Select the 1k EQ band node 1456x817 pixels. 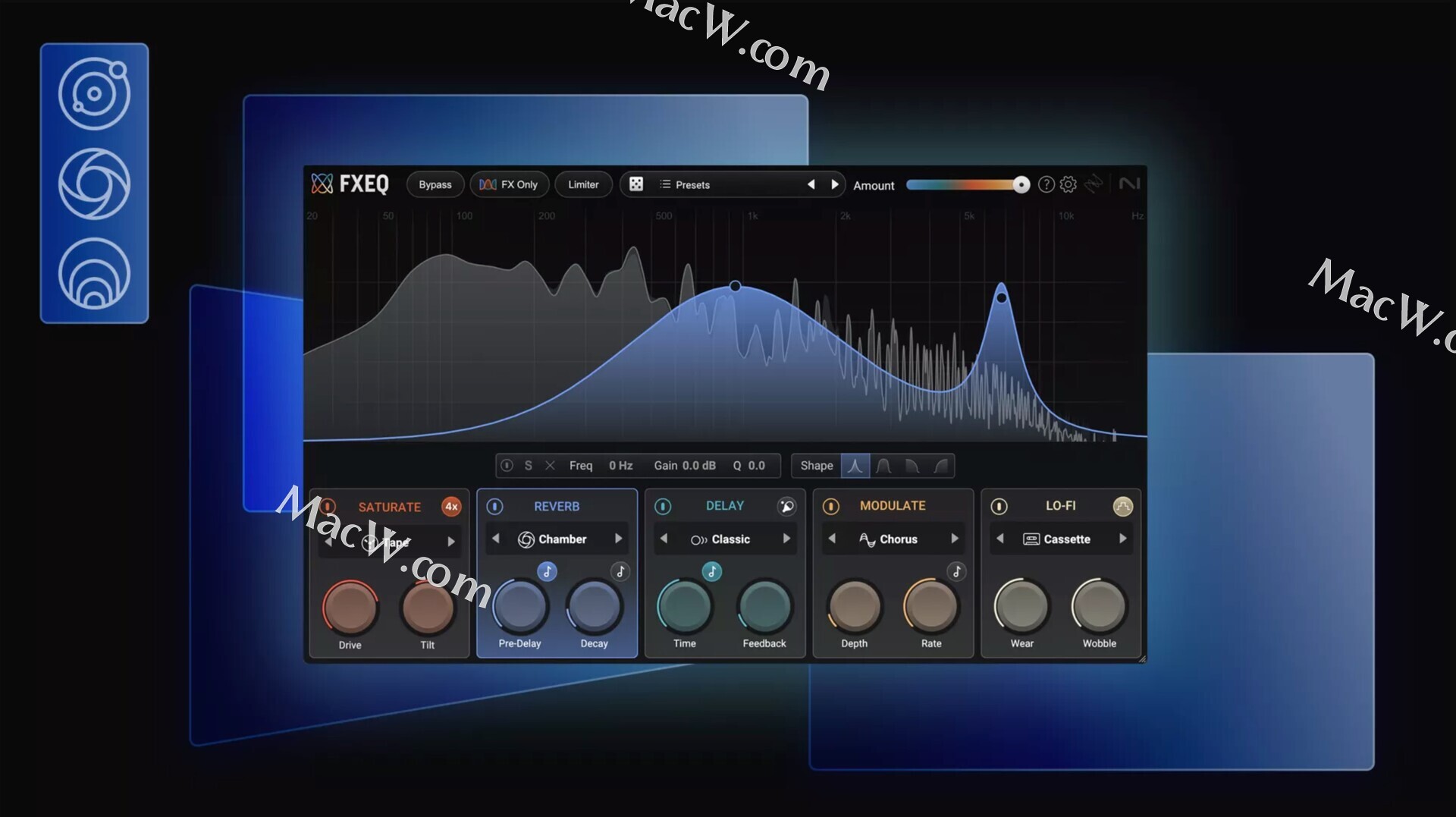pos(735,286)
